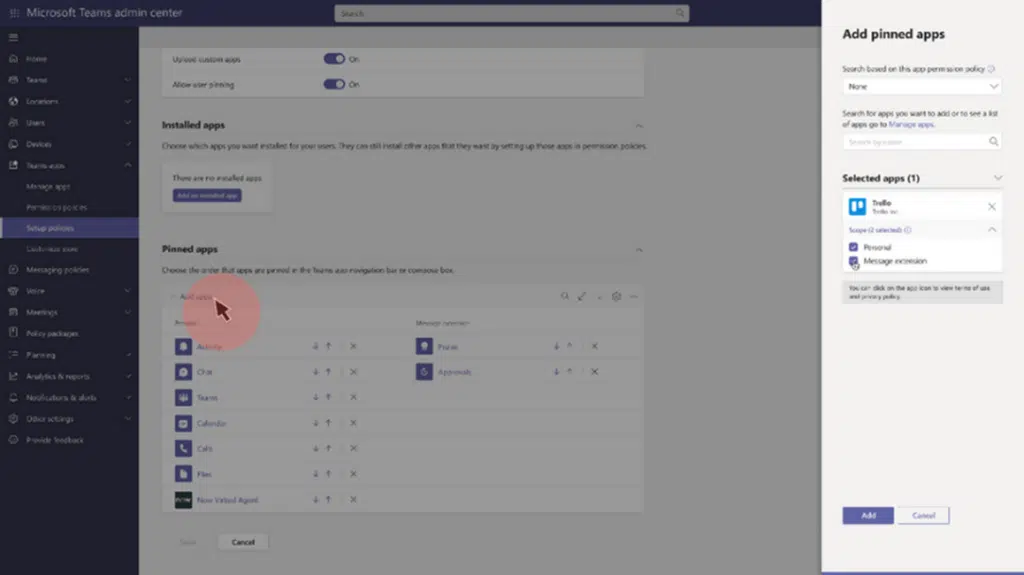Click the info icon beside permission policy label
This screenshot has width=1024, height=575.
(x=991, y=69)
